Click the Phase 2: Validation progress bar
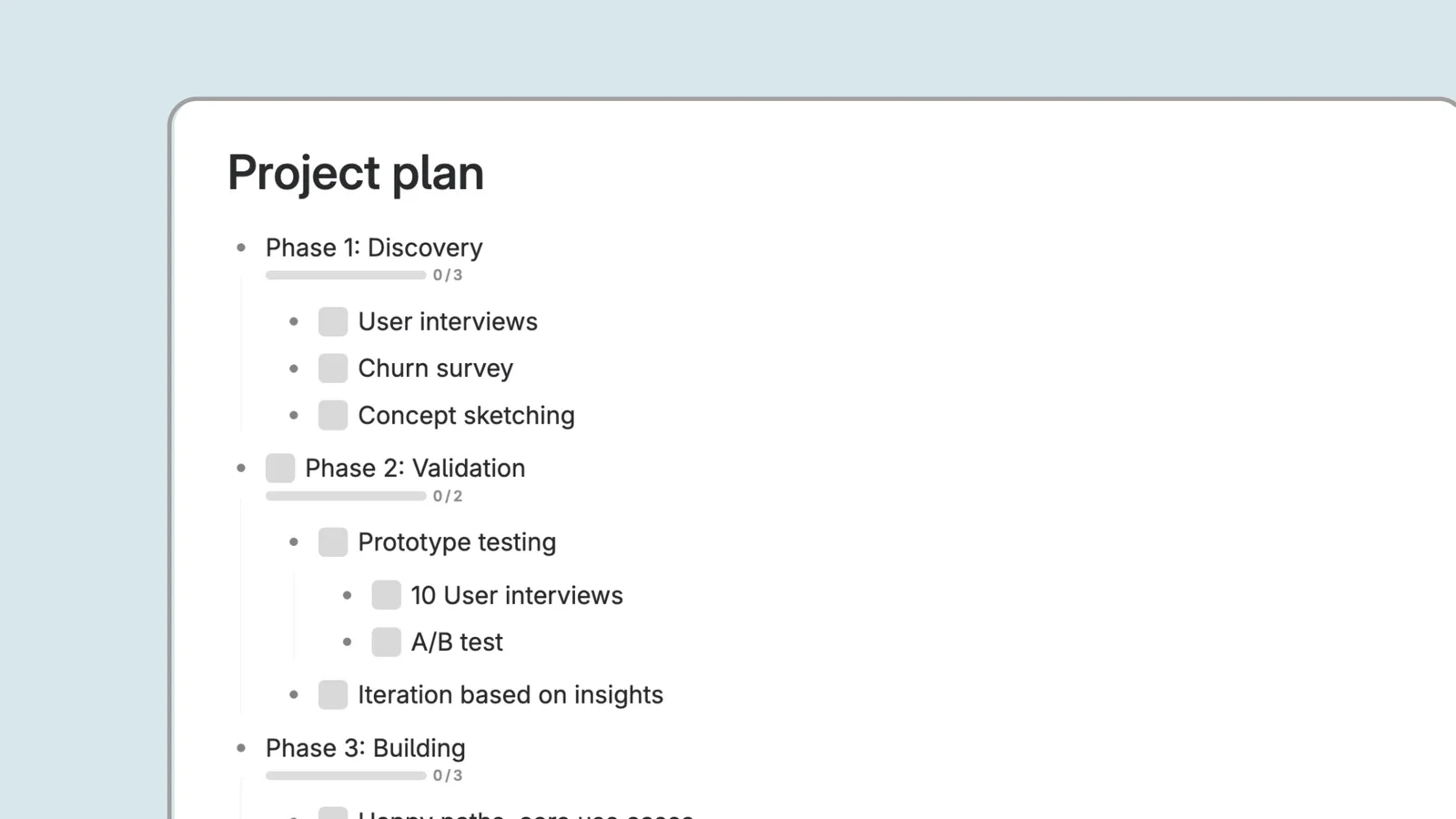The width and height of the screenshot is (1456, 819). (x=346, y=495)
